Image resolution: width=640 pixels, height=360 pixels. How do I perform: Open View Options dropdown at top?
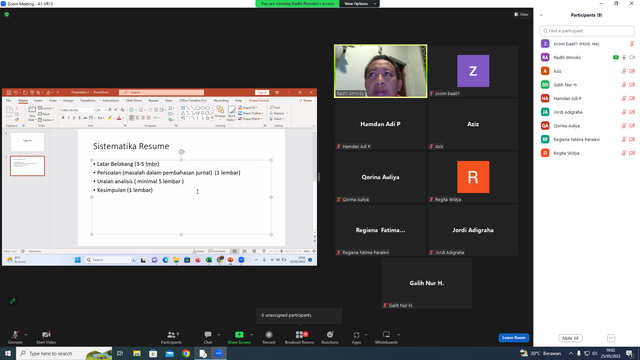[x=359, y=4]
